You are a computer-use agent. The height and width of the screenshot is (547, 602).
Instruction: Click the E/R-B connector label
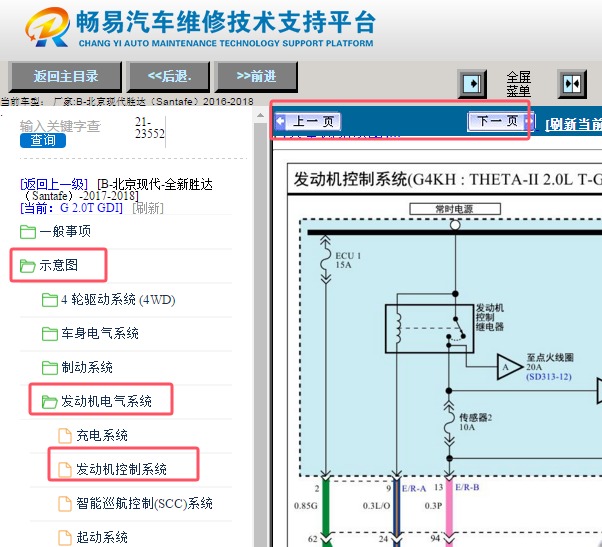pos(467,487)
